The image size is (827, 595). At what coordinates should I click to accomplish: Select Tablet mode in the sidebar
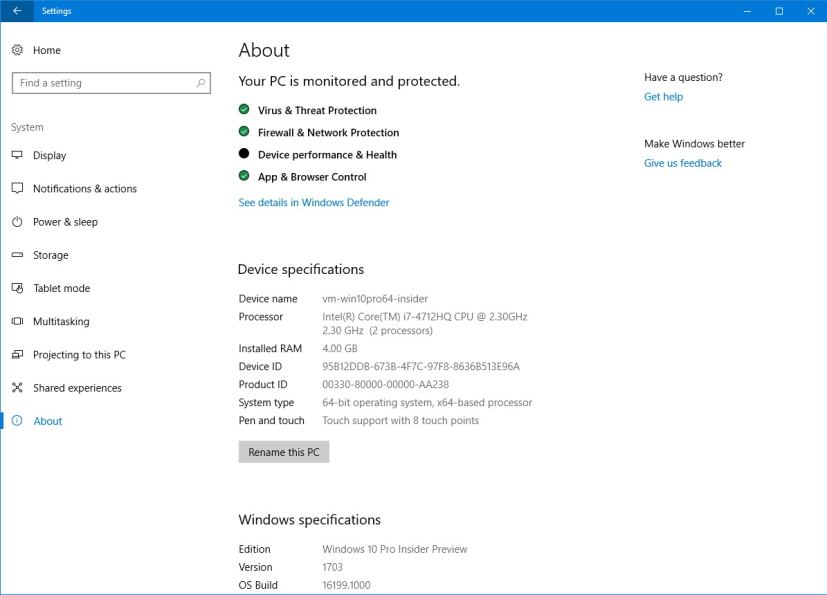click(x=60, y=288)
